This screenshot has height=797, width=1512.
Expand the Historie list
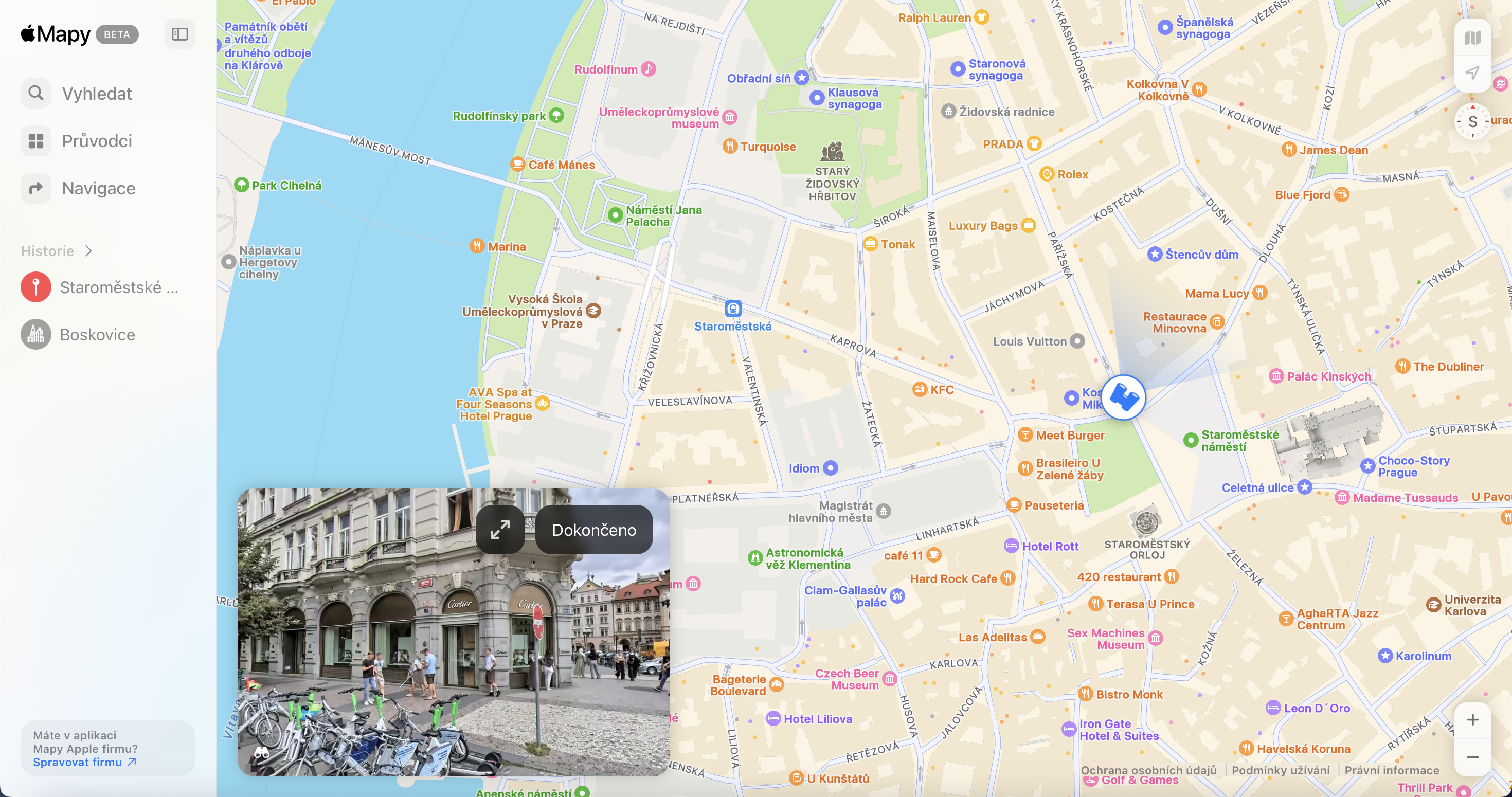tap(87, 250)
